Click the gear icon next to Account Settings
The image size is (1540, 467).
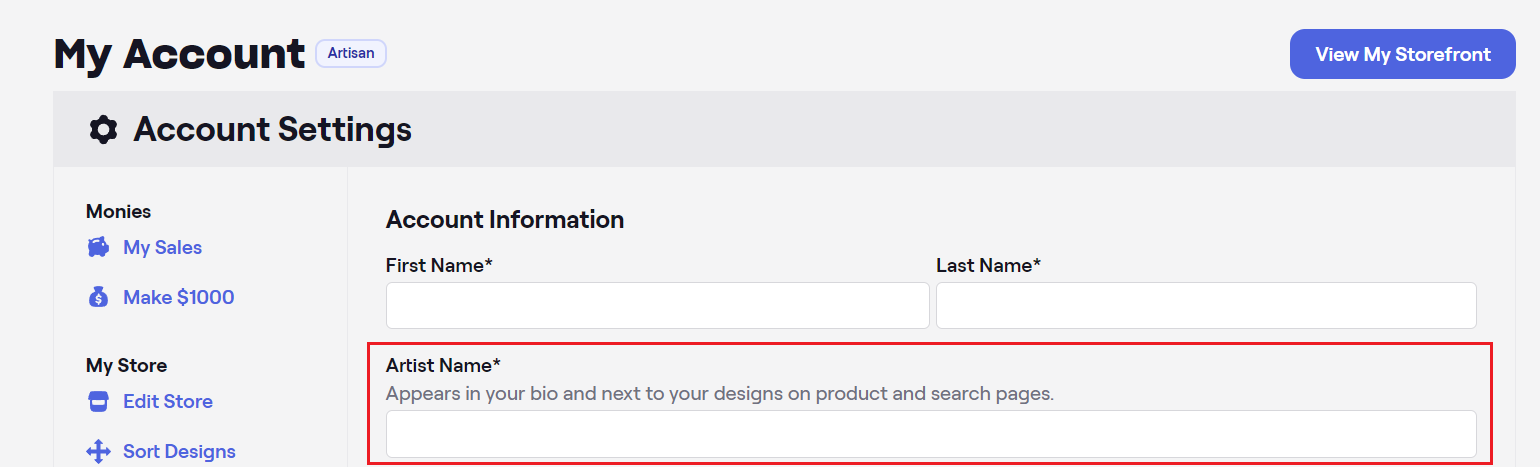click(x=103, y=130)
